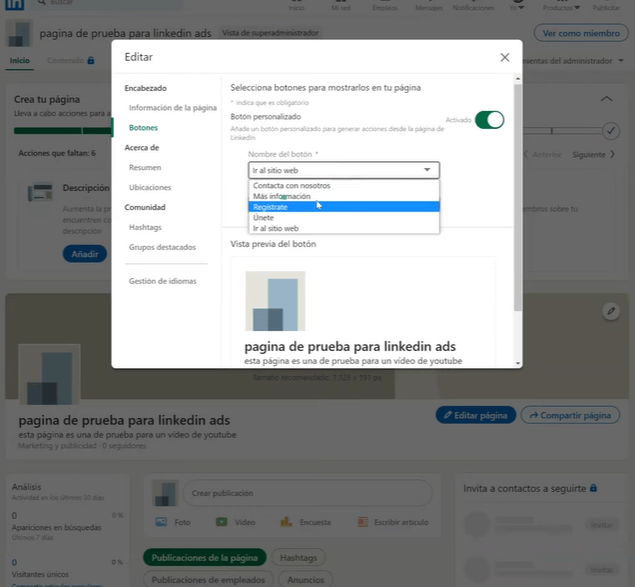The image size is (635, 587).
Task: Pick the 'Únete' option
Action: pyautogui.click(x=343, y=218)
